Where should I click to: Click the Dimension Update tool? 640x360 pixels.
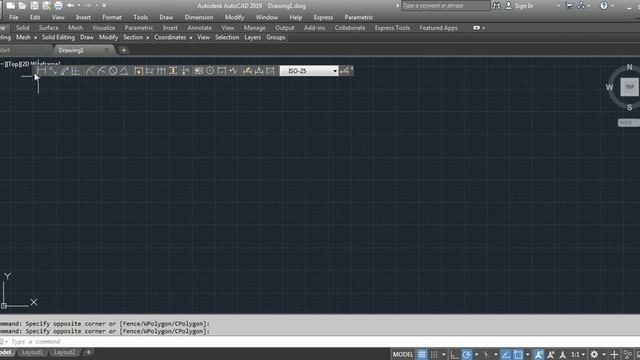tap(270, 71)
